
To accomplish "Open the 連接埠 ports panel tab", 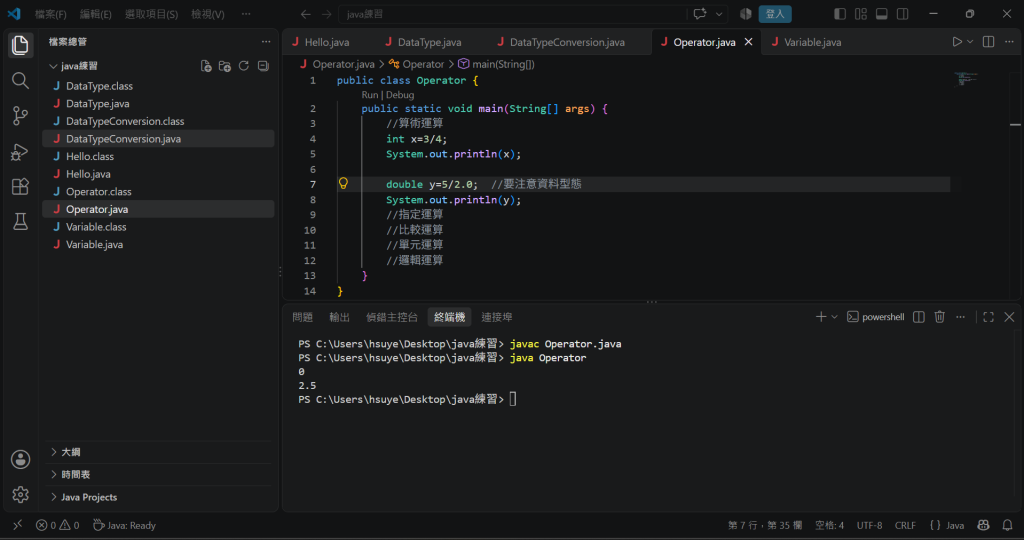I will [496, 317].
